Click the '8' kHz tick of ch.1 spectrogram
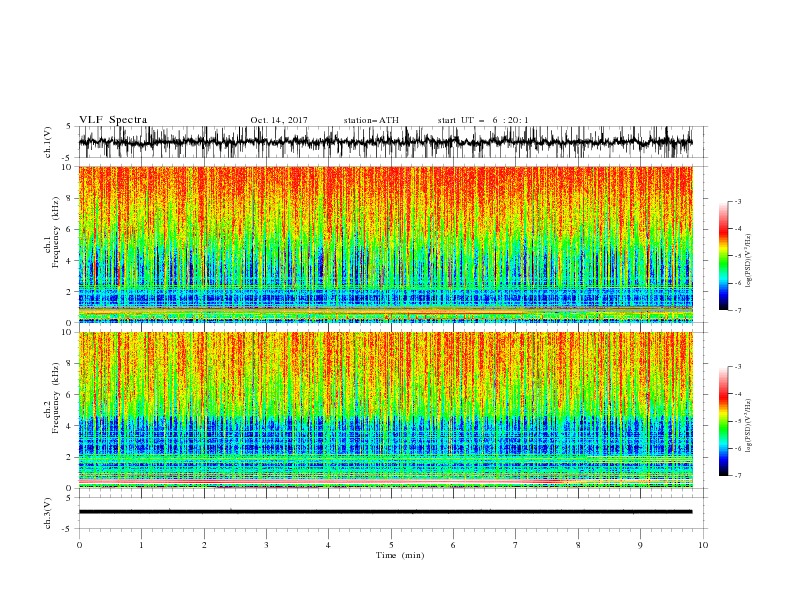The width and height of the screenshot is (792, 612). pos(70,198)
